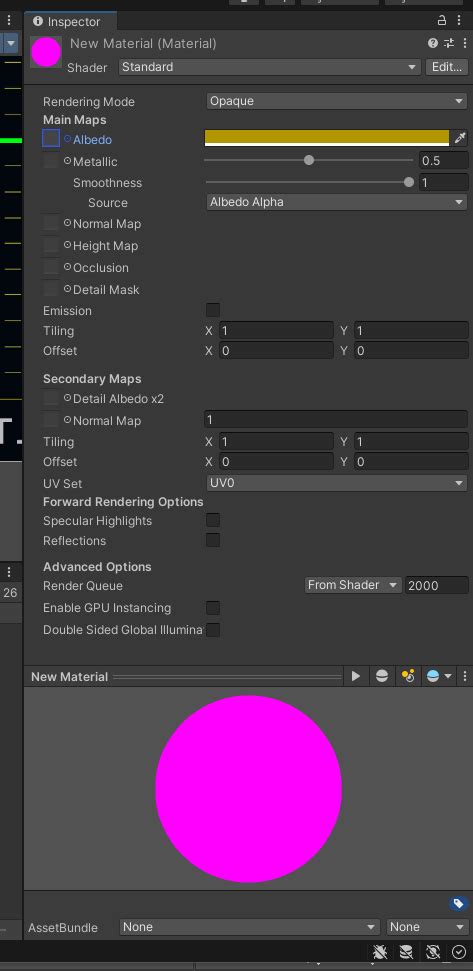Viewport: 473px width, 971px height.
Task: Adjust the Smoothness slider
Action: [308, 182]
